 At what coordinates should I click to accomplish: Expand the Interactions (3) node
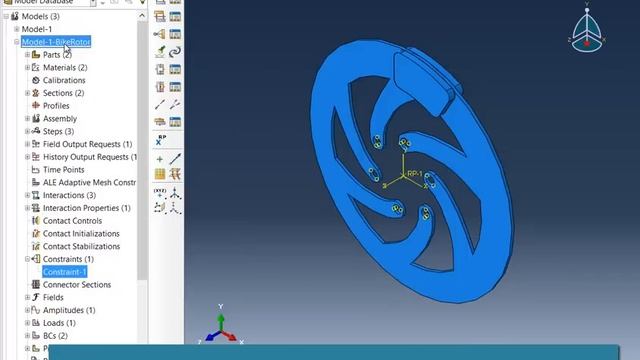point(27,195)
